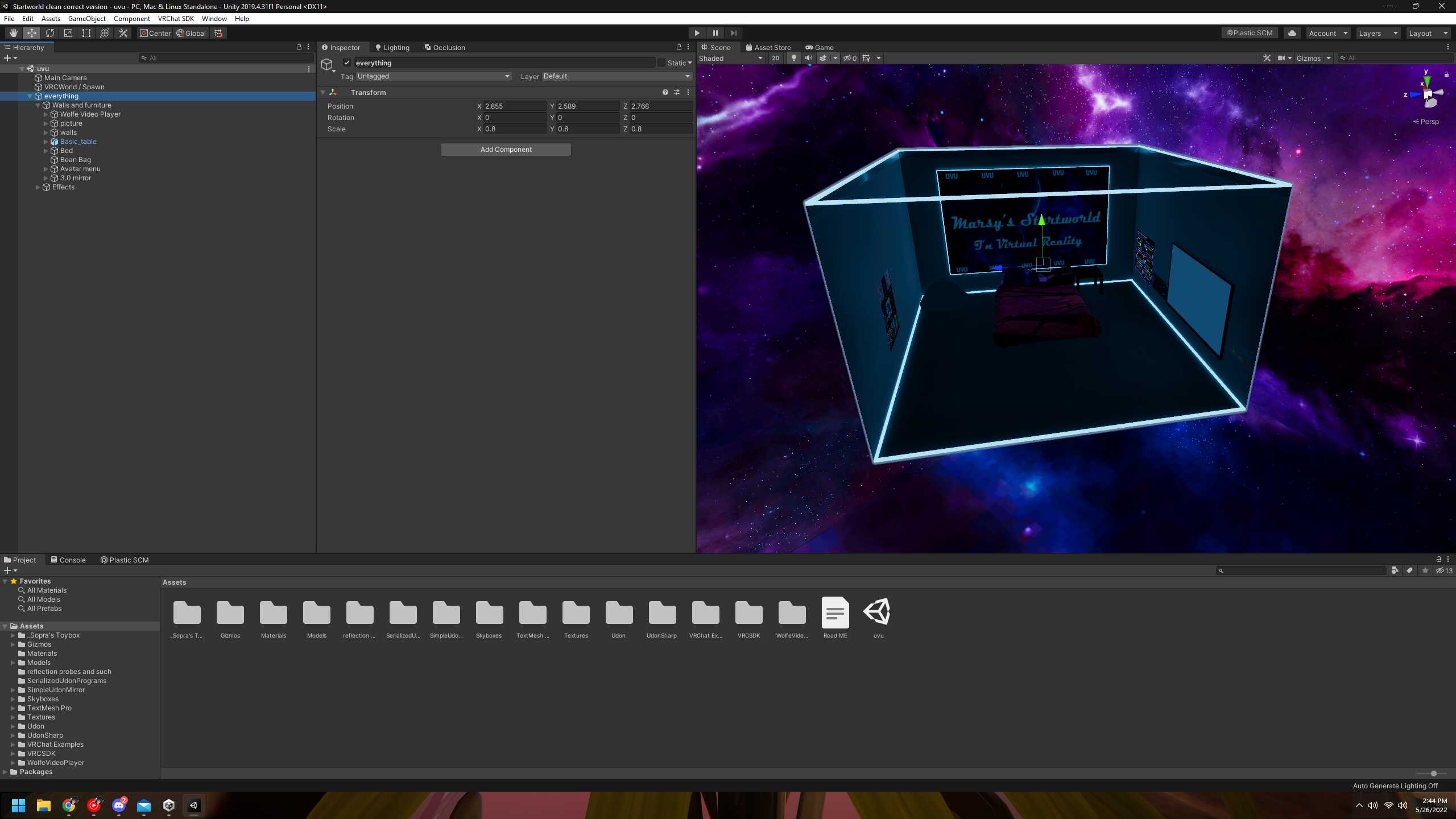This screenshot has height=819, width=1456.
Task: Click the cloud services icon
Action: click(1292, 33)
